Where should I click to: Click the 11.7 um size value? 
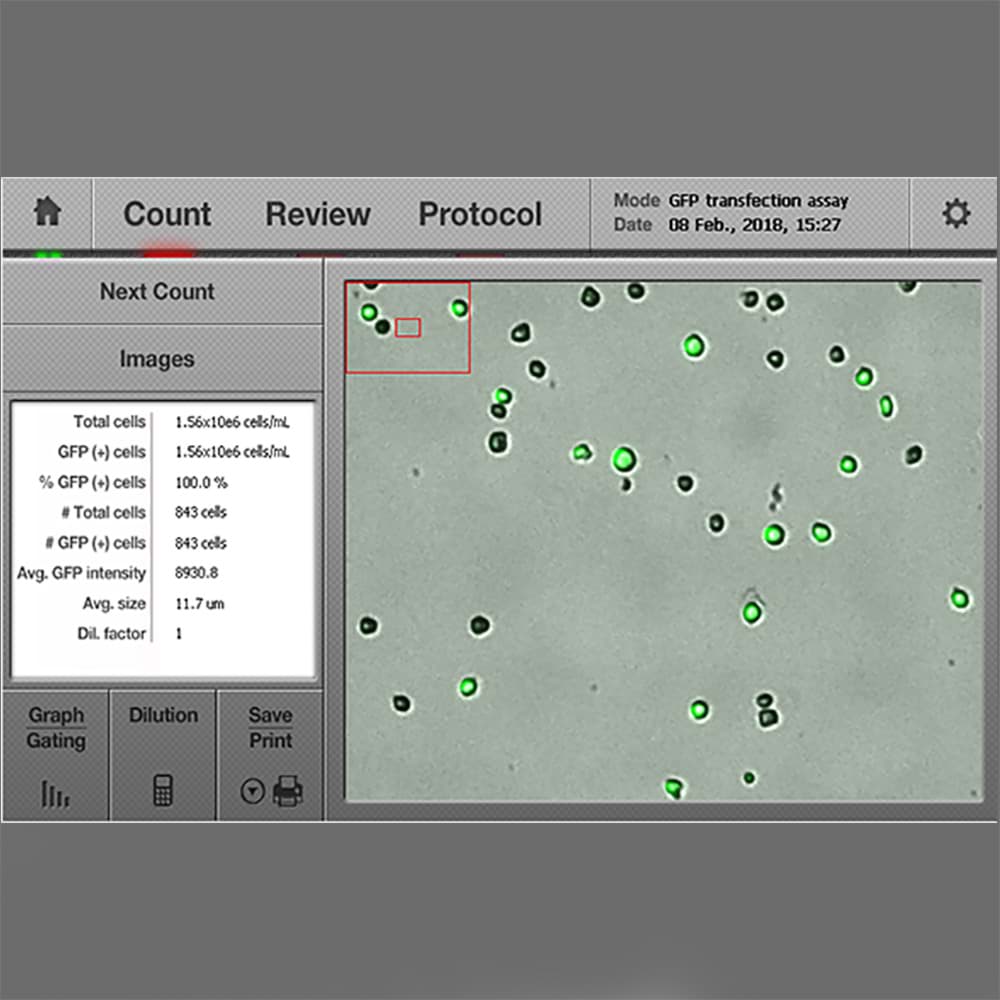[200, 603]
